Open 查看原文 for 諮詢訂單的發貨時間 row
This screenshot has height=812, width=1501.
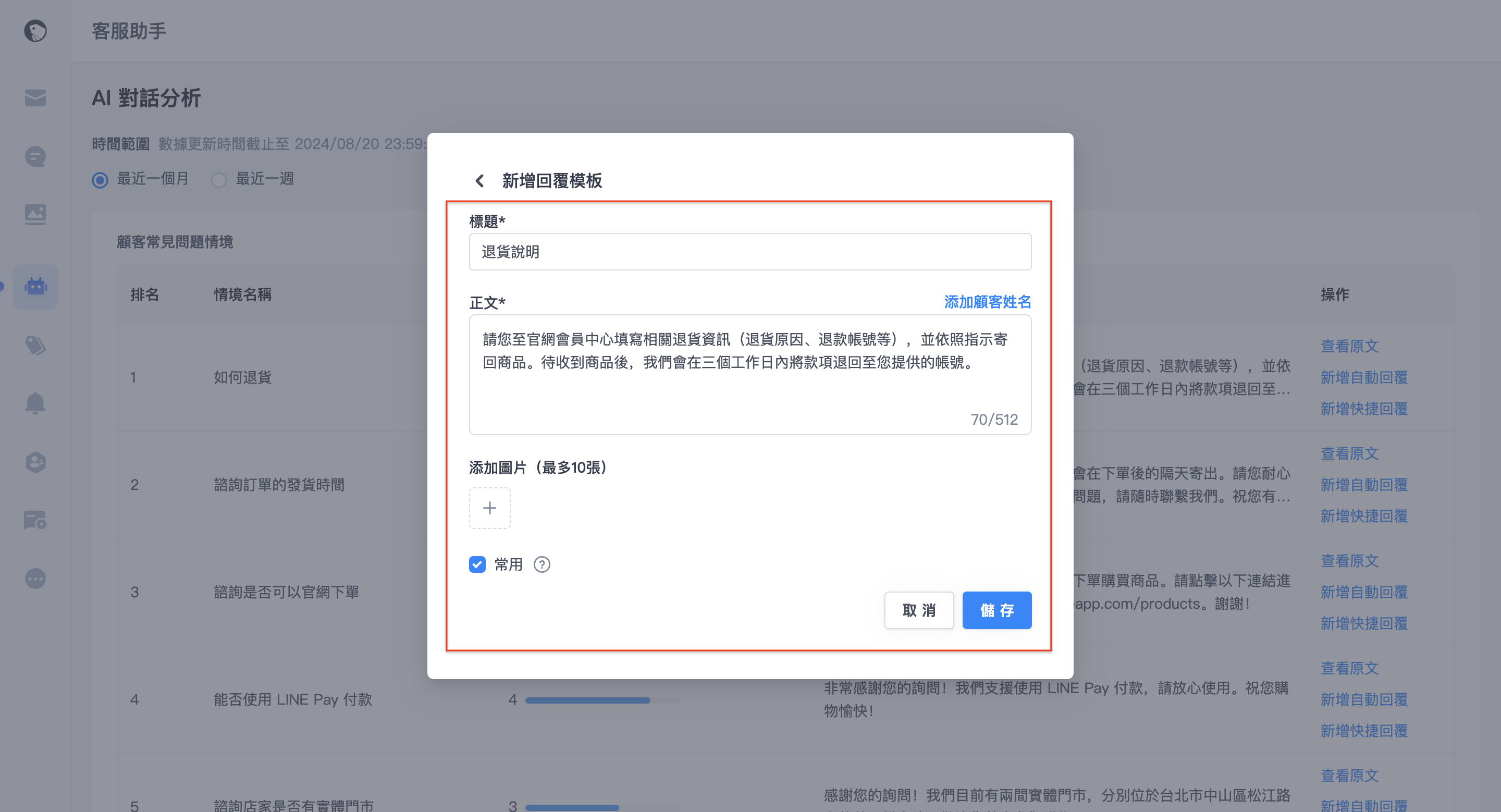1349,453
